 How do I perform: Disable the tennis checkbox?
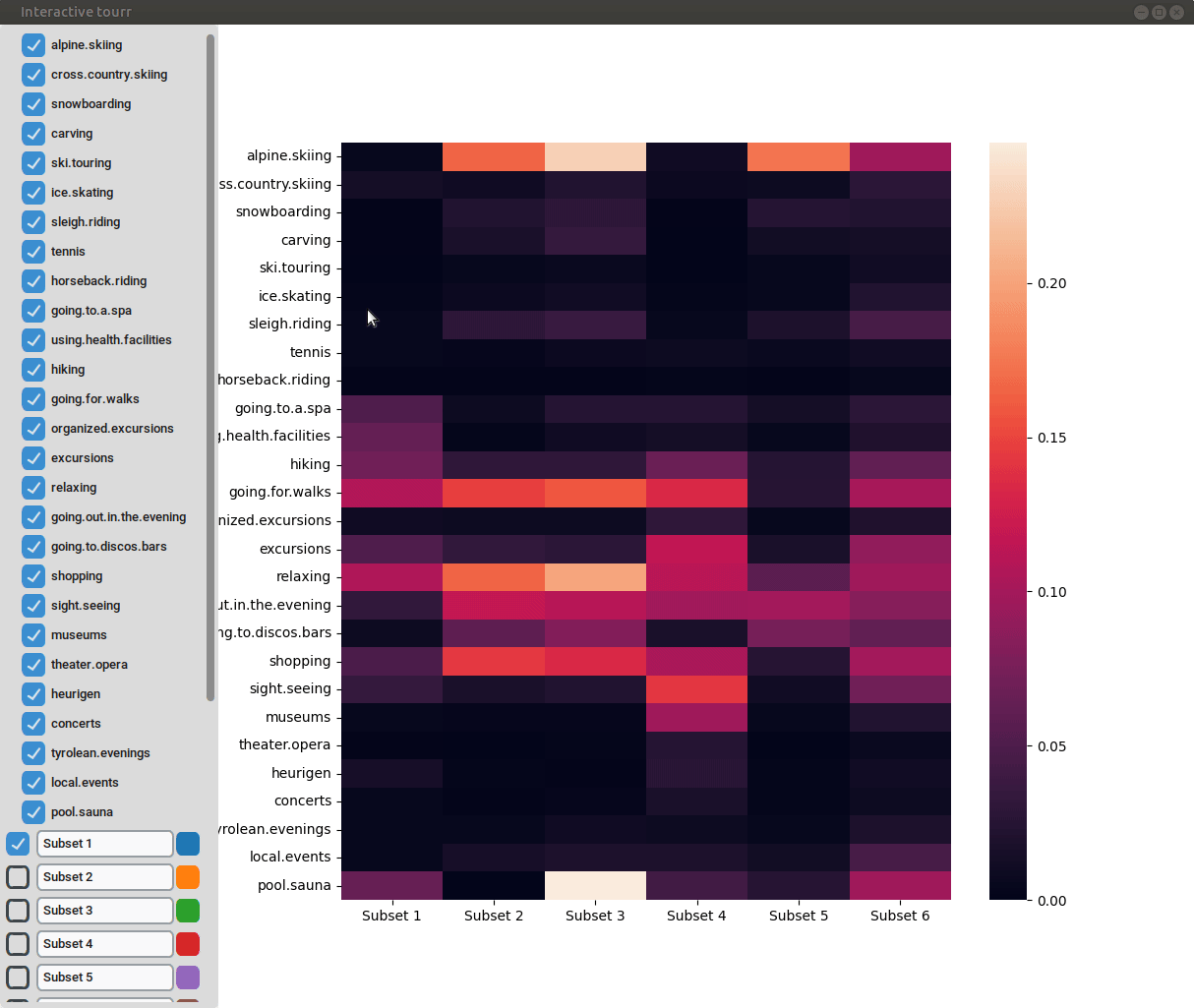click(33, 252)
